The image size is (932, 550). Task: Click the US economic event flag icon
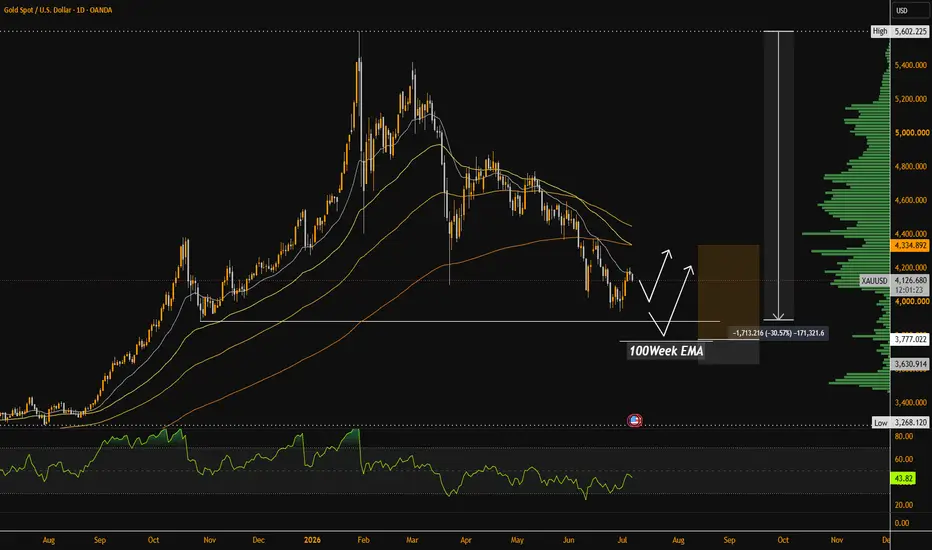[635, 421]
